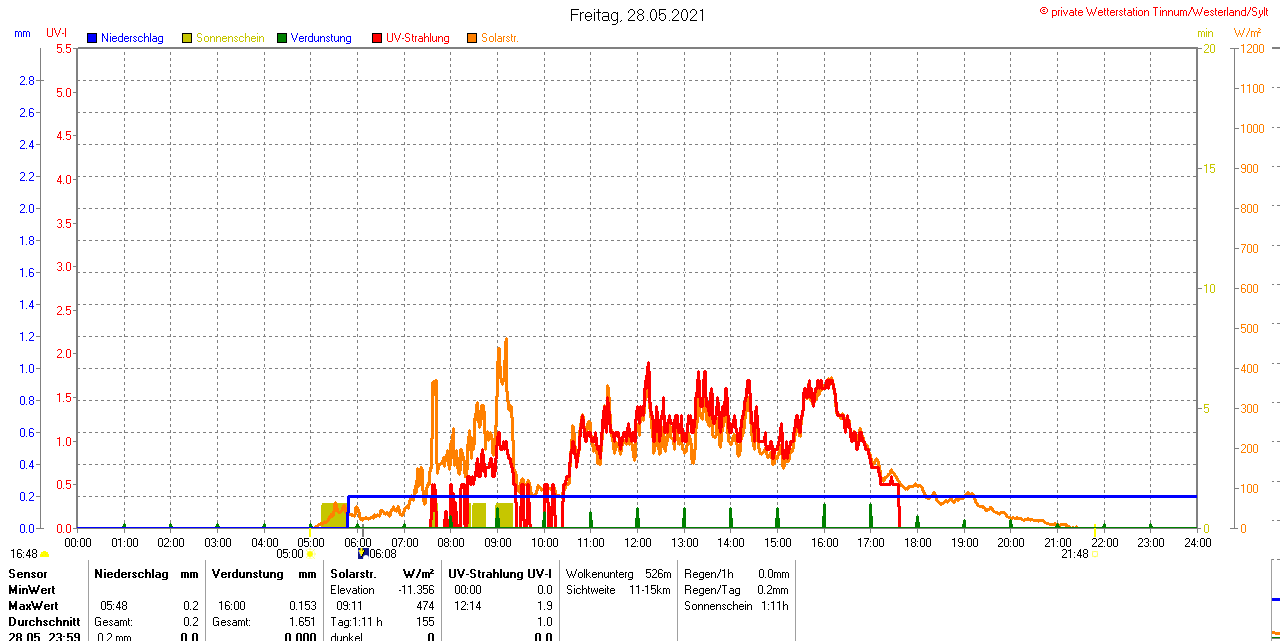
Task: Click the UV-Strahlung legend label
Action: click(417, 38)
